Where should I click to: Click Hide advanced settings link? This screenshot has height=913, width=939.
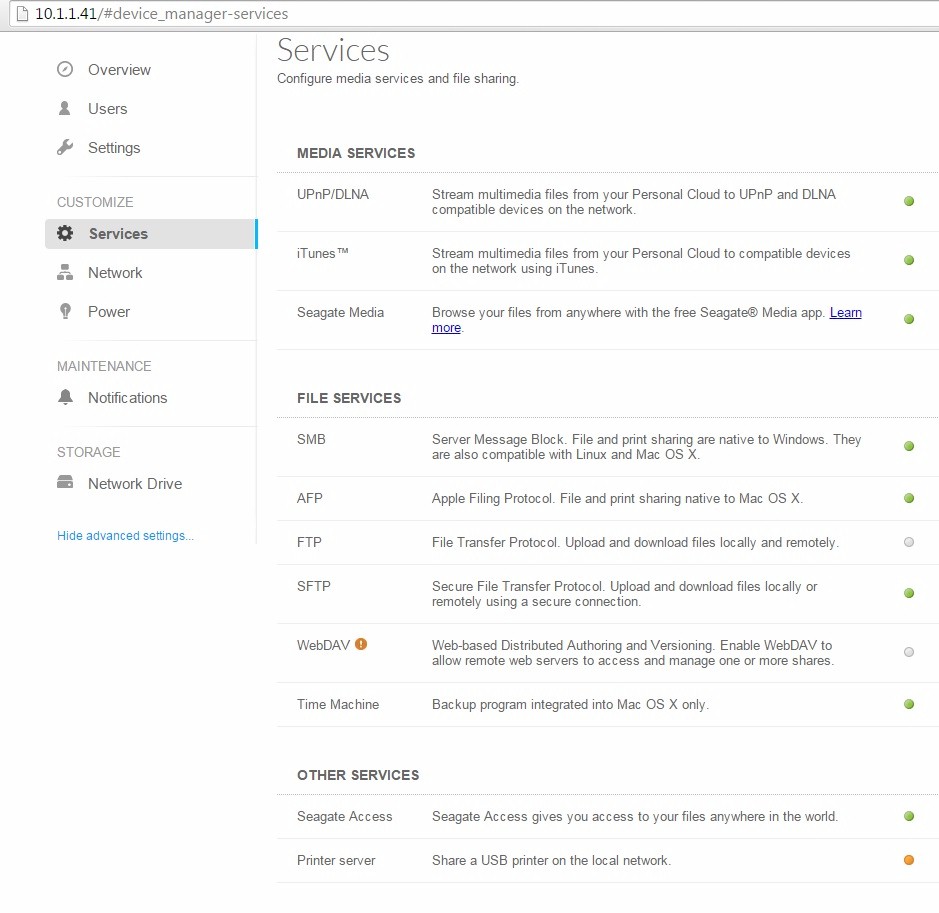125,535
